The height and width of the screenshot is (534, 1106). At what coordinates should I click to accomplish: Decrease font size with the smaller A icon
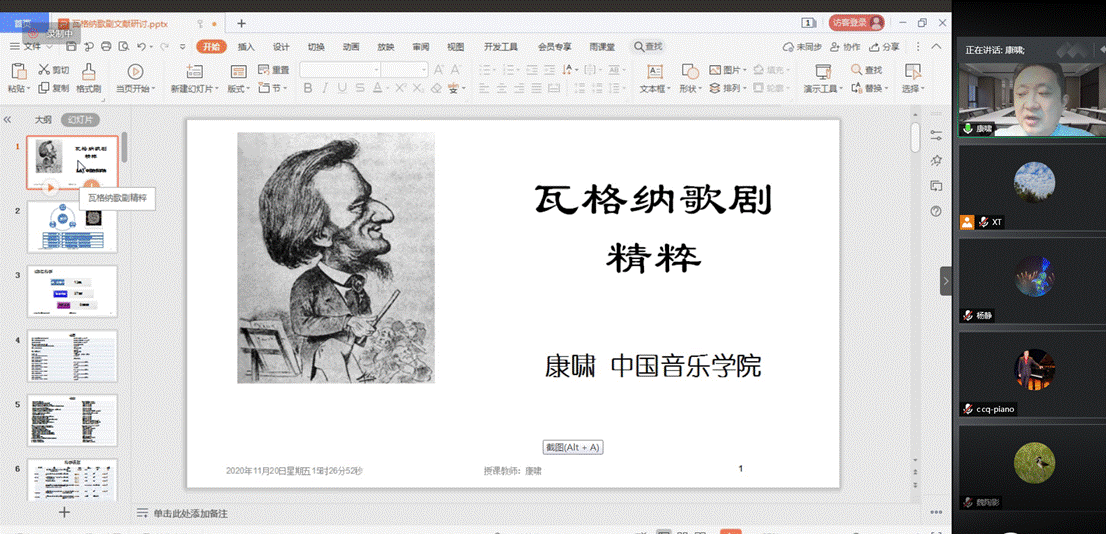(455, 70)
